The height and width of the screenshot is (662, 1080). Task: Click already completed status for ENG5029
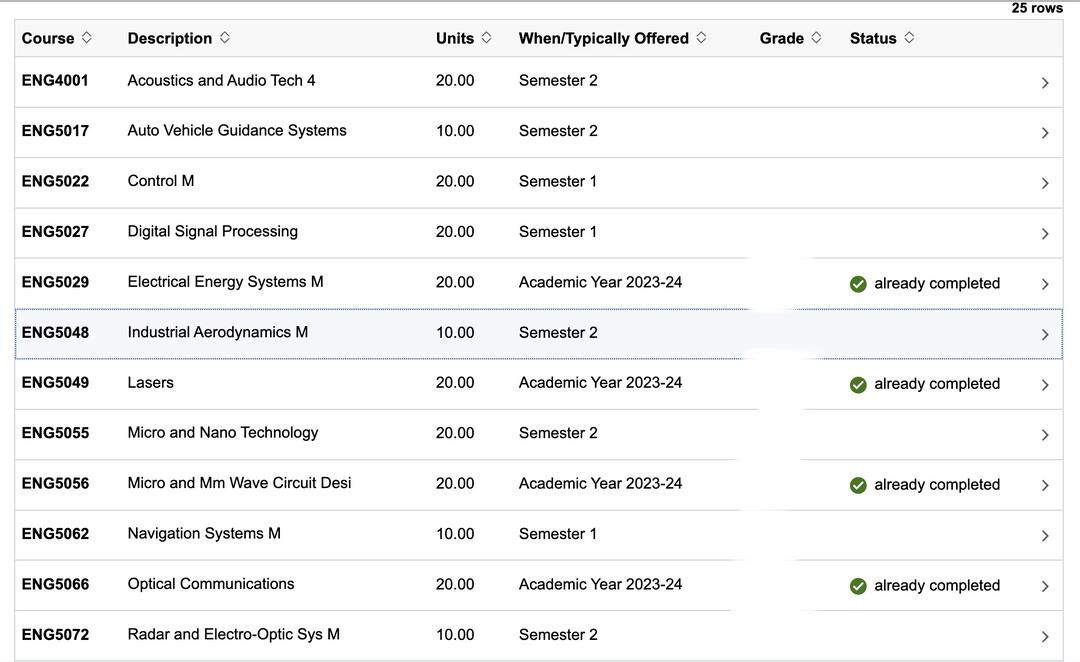coord(937,284)
